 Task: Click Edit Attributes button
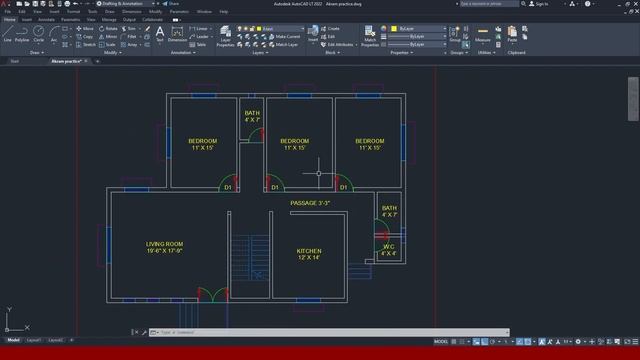pyautogui.click(x=337, y=44)
